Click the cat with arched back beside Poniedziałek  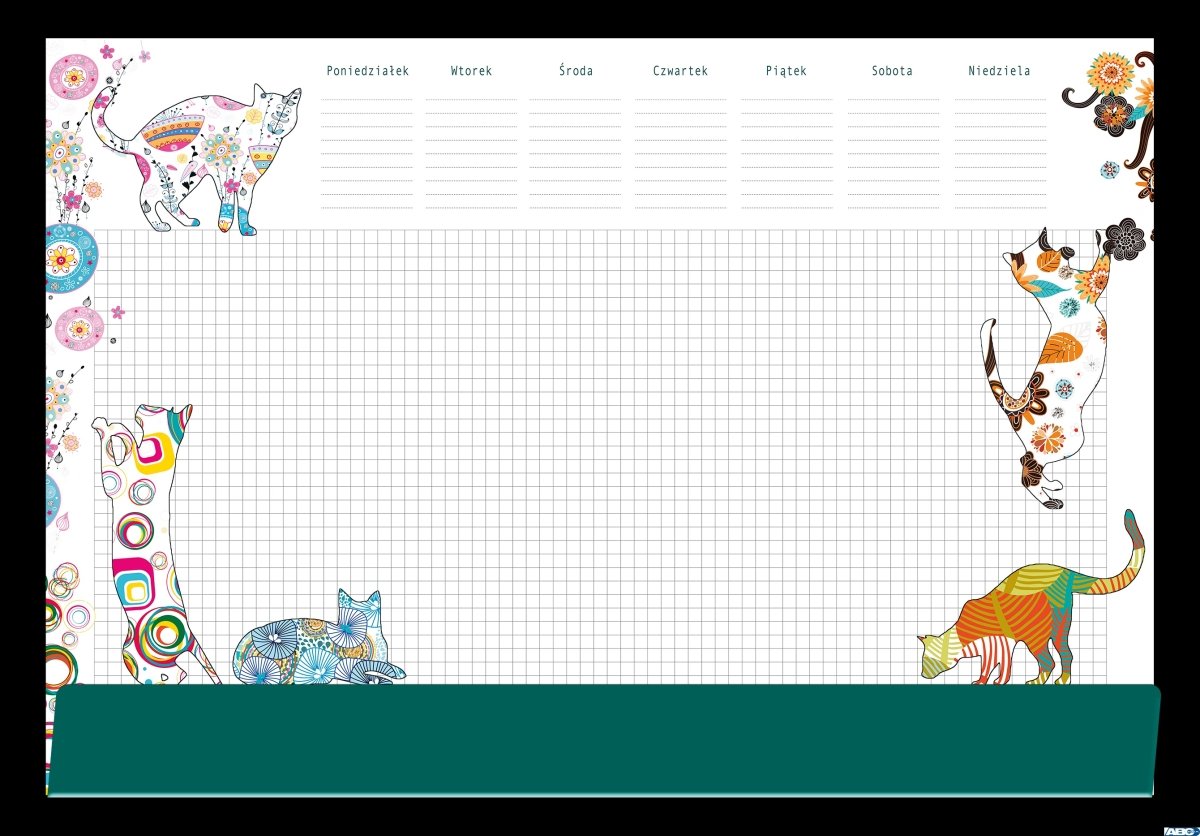click(x=197, y=160)
